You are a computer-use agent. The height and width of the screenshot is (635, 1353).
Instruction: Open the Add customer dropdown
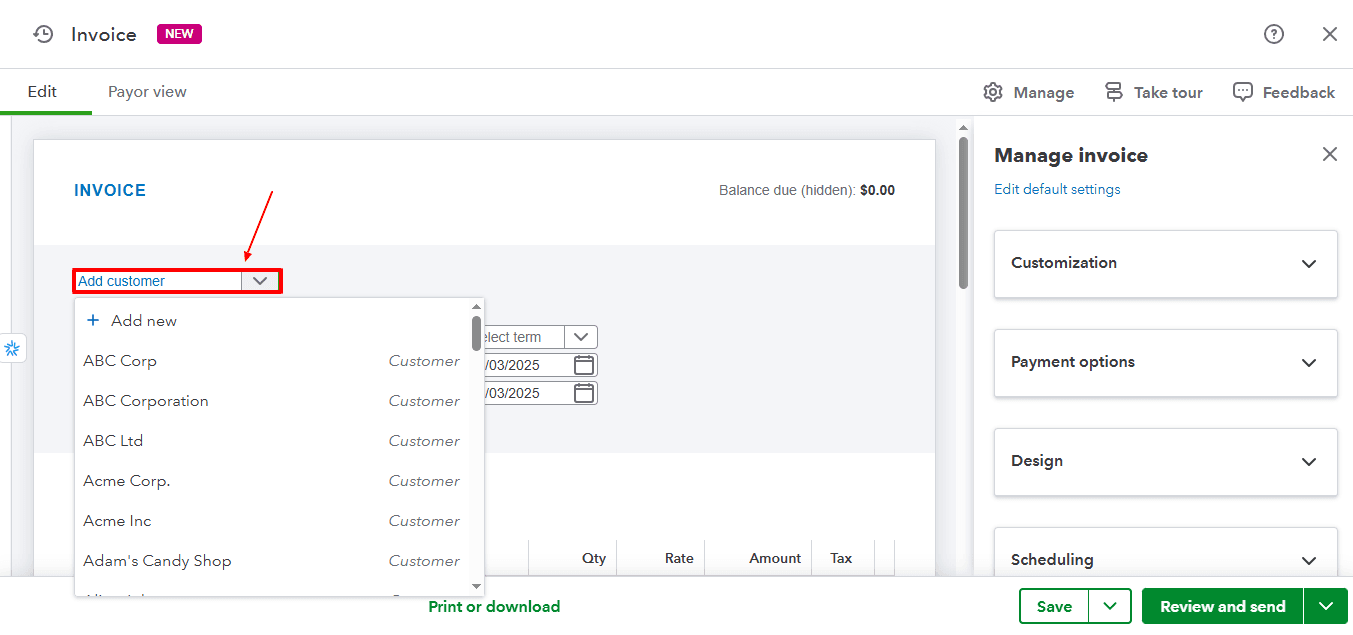260,281
